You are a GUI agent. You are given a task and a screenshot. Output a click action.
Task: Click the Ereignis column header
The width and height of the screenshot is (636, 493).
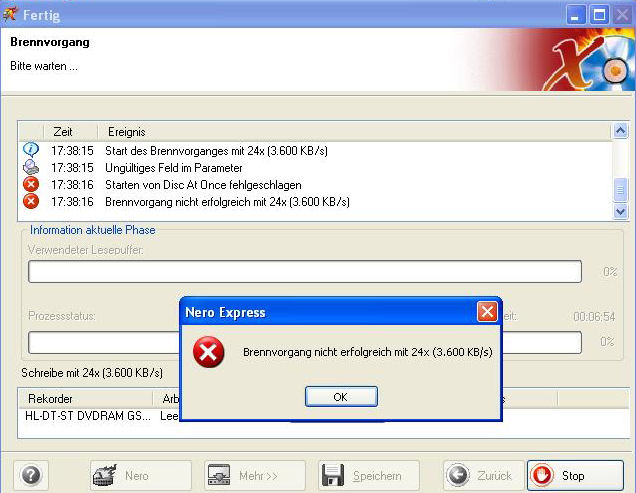point(355,132)
